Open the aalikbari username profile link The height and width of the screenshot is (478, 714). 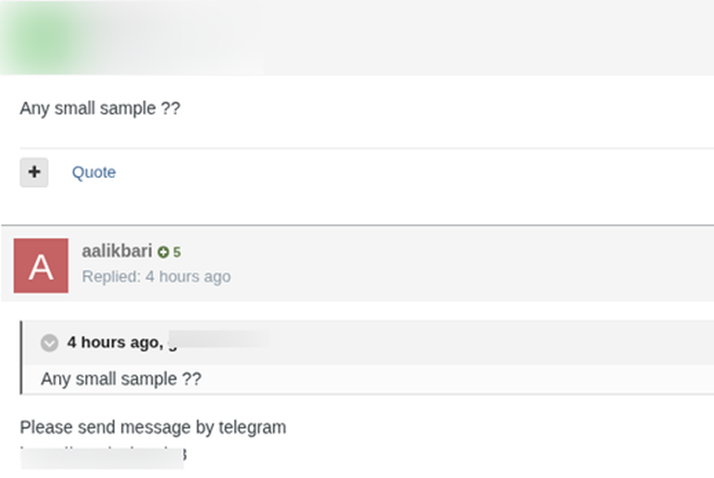[117, 251]
